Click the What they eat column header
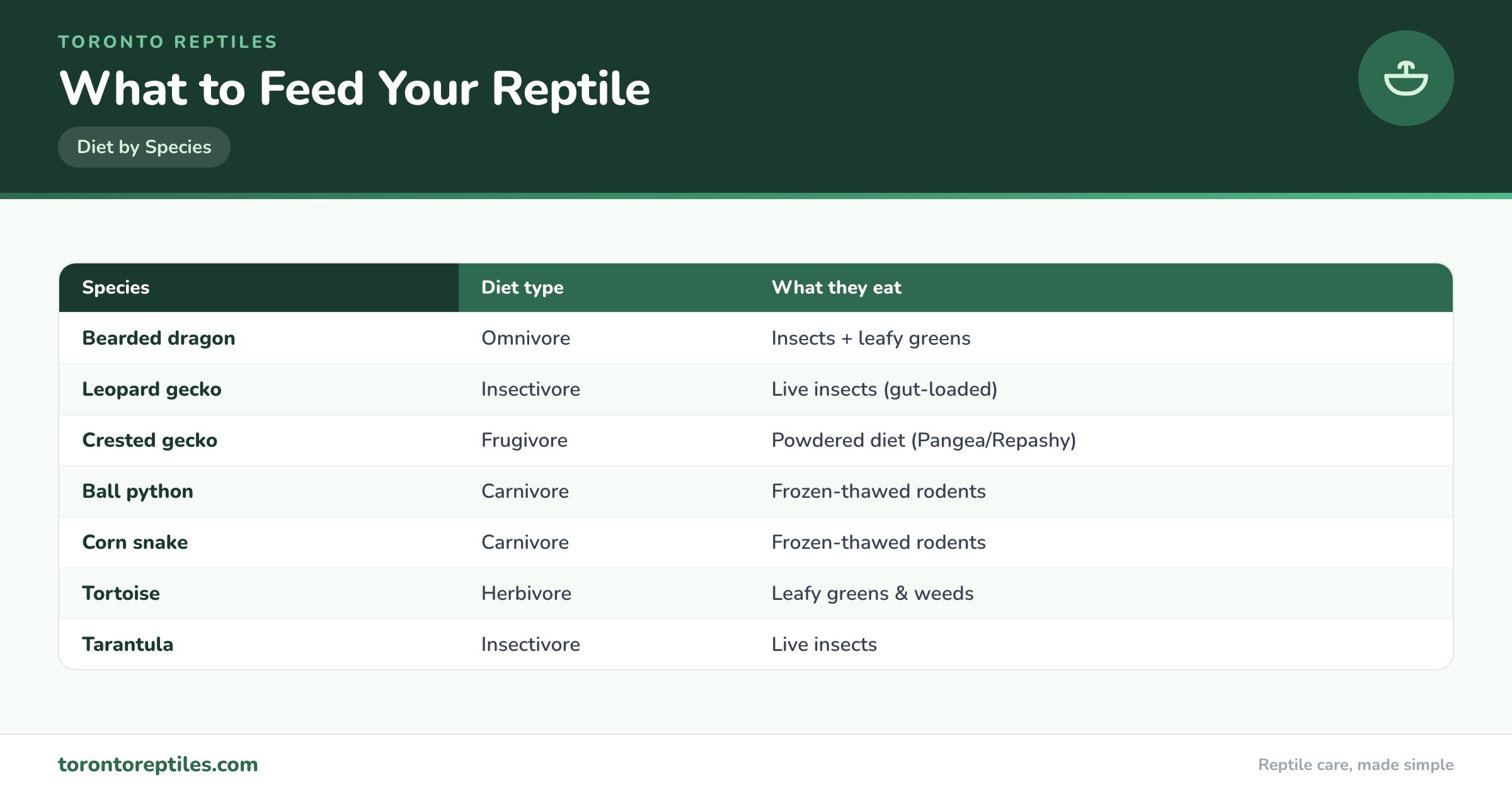This screenshot has width=1512, height=794. pyautogui.click(x=1101, y=287)
